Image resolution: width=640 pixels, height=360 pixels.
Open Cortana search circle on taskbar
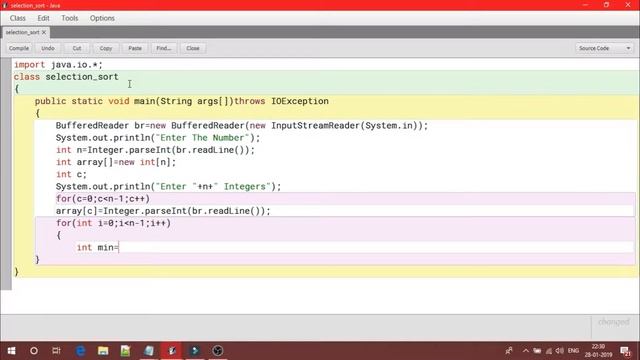click(x=34, y=351)
